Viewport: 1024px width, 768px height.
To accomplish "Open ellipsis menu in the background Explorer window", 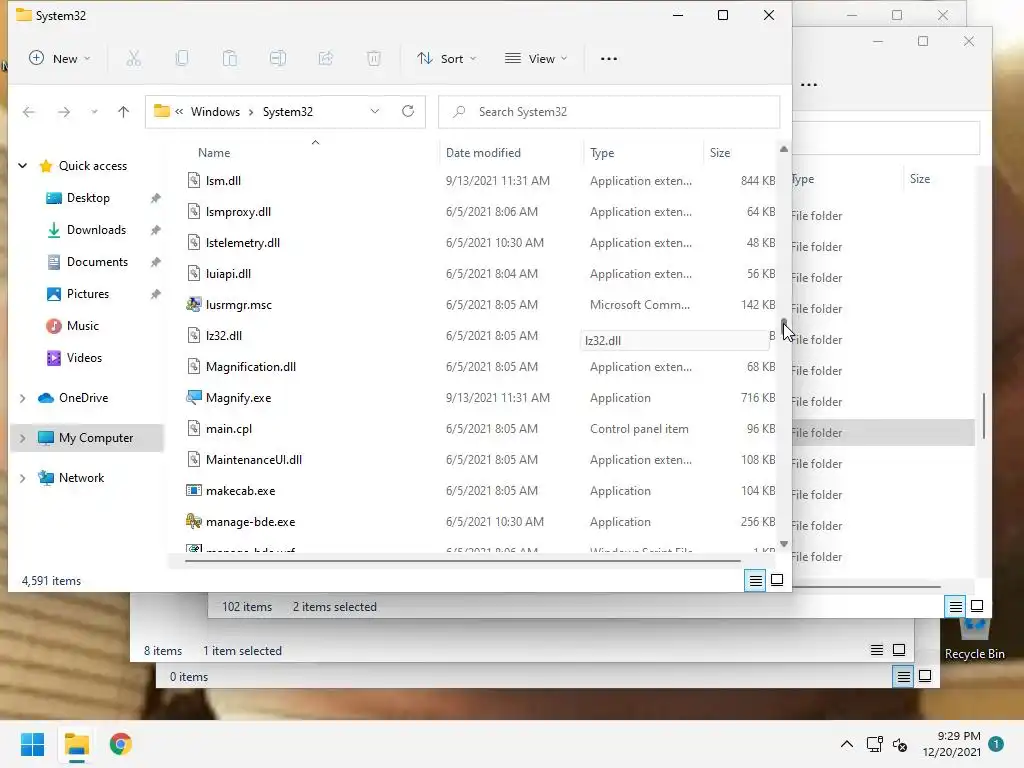I will [809, 84].
